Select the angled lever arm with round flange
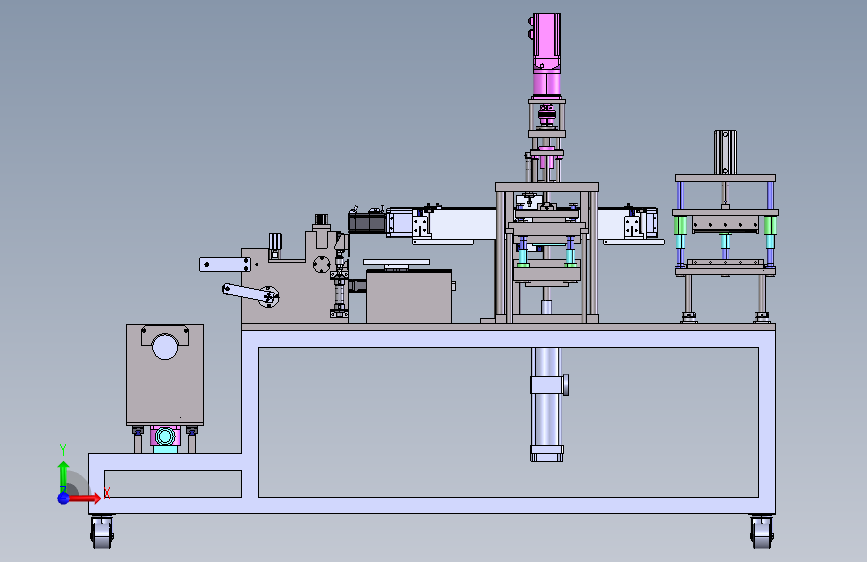 tap(250, 295)
